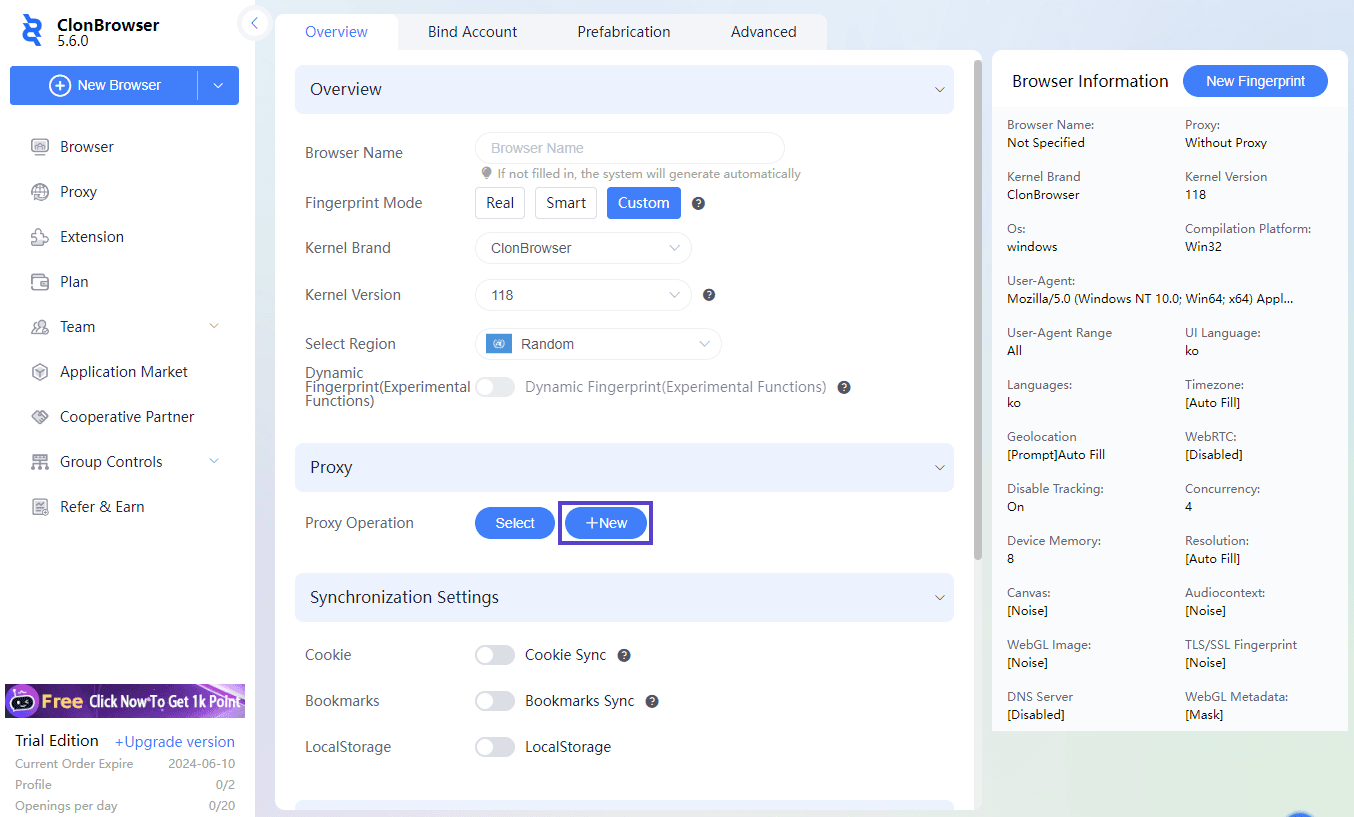Screen dimensions: 1354x817
Task: Click the Refer & Earn icon
Action: [40, 507]
